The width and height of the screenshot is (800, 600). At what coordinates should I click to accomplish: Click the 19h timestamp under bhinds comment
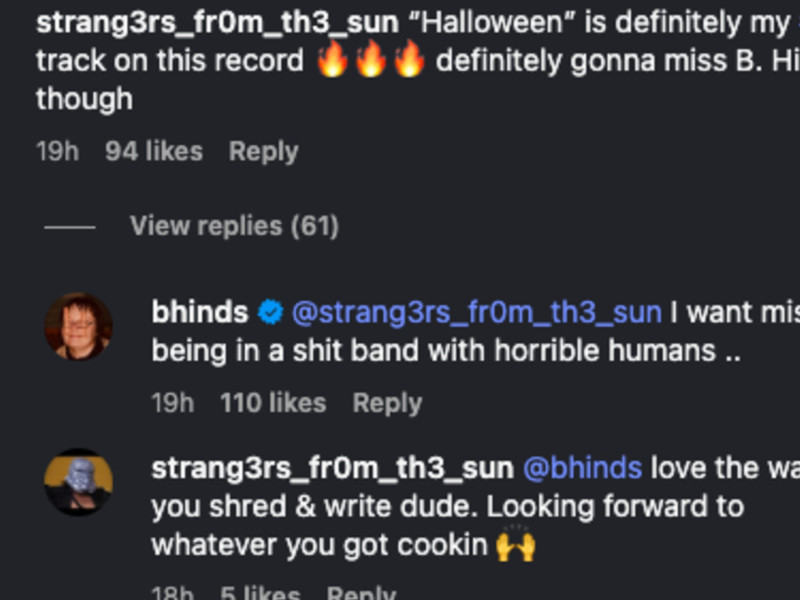(x=172, y=403)
